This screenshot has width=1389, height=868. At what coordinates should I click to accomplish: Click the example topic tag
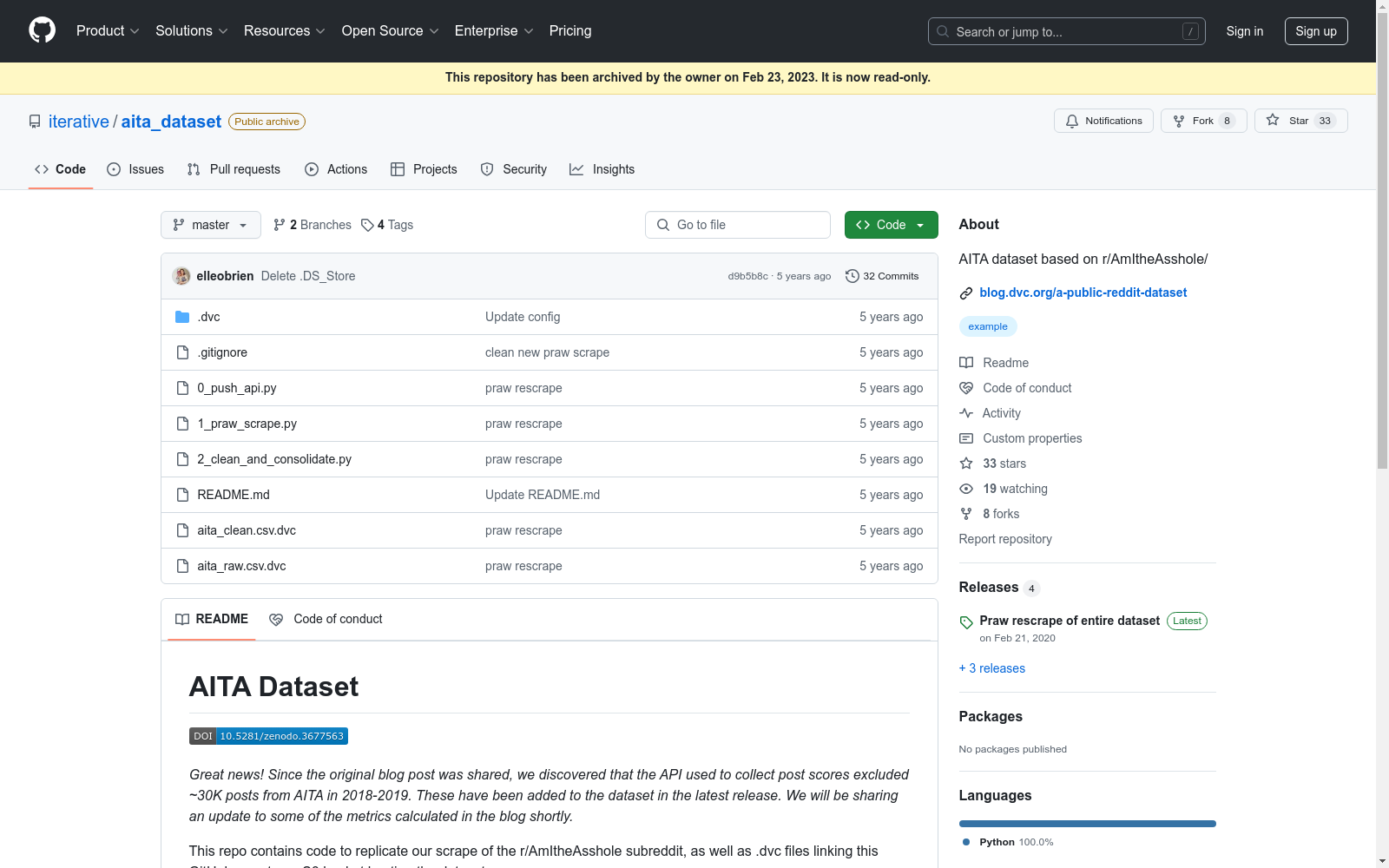[988, 326]
